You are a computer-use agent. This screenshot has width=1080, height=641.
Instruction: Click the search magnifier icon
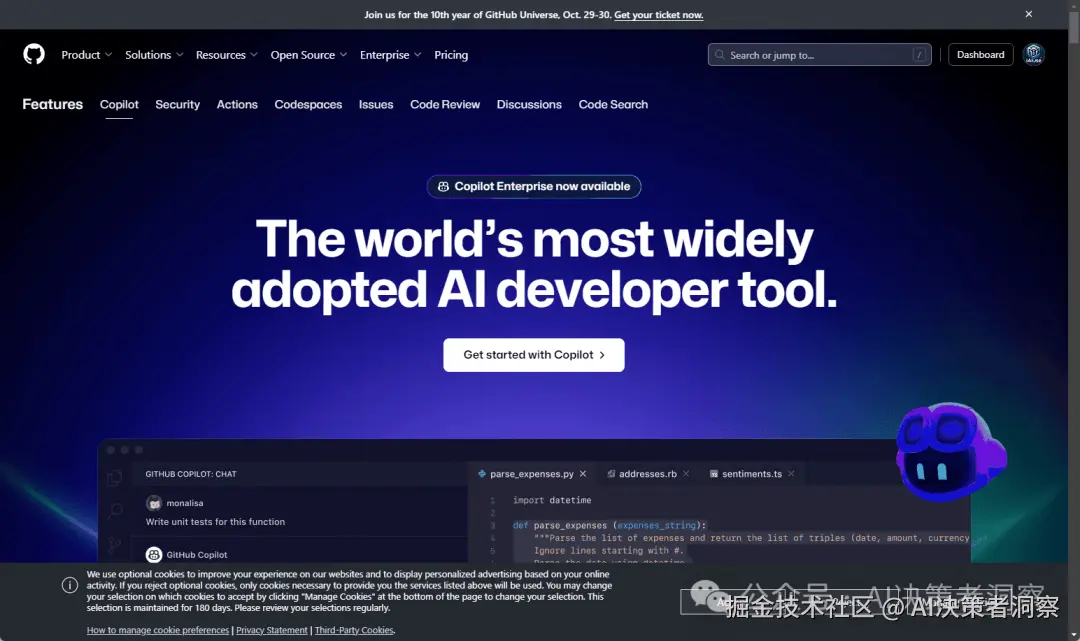tap(720, 54)
